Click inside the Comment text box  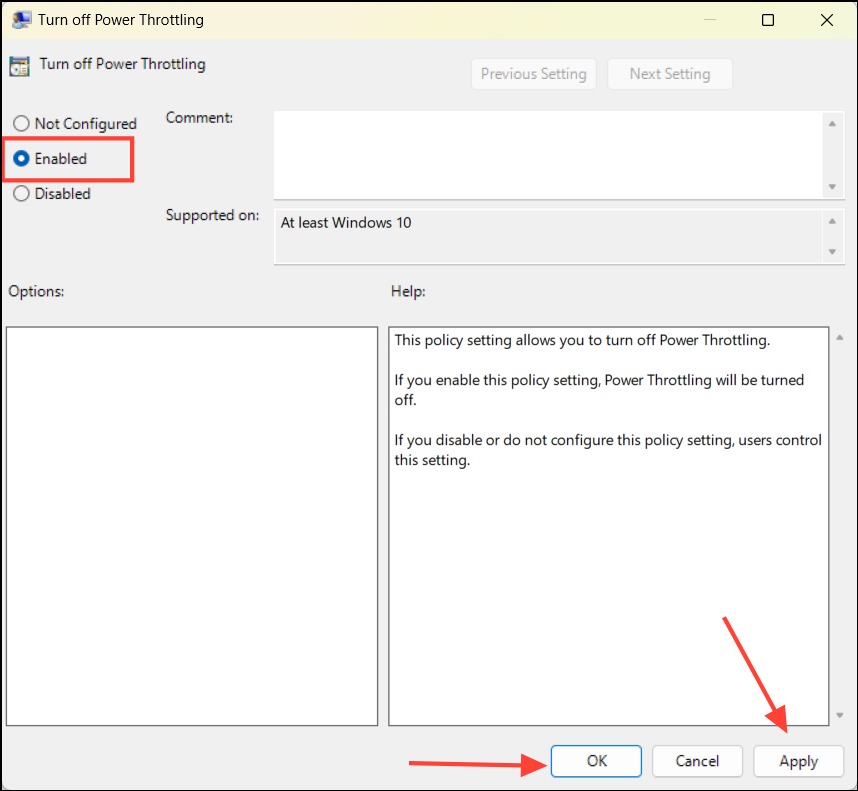click(x=548, y=155)
